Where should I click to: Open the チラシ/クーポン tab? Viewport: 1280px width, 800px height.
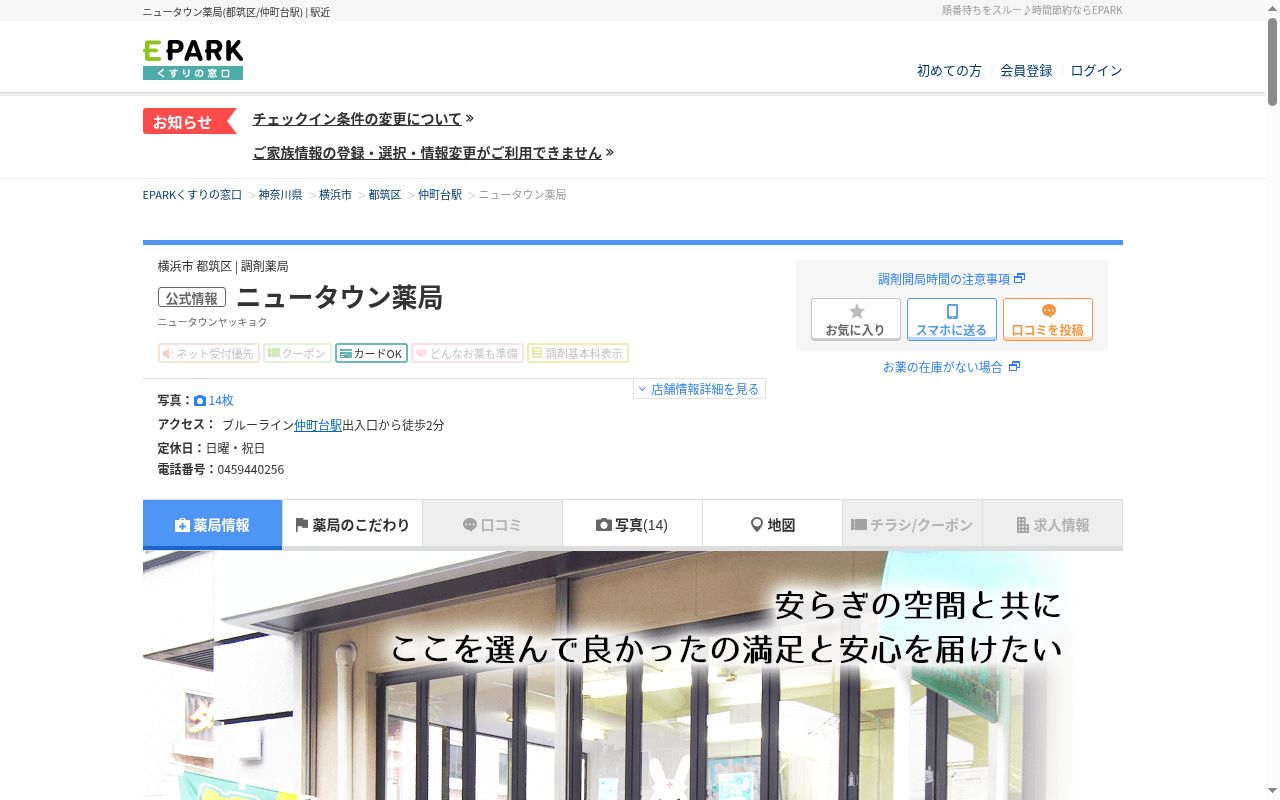[x=912, y=524]
